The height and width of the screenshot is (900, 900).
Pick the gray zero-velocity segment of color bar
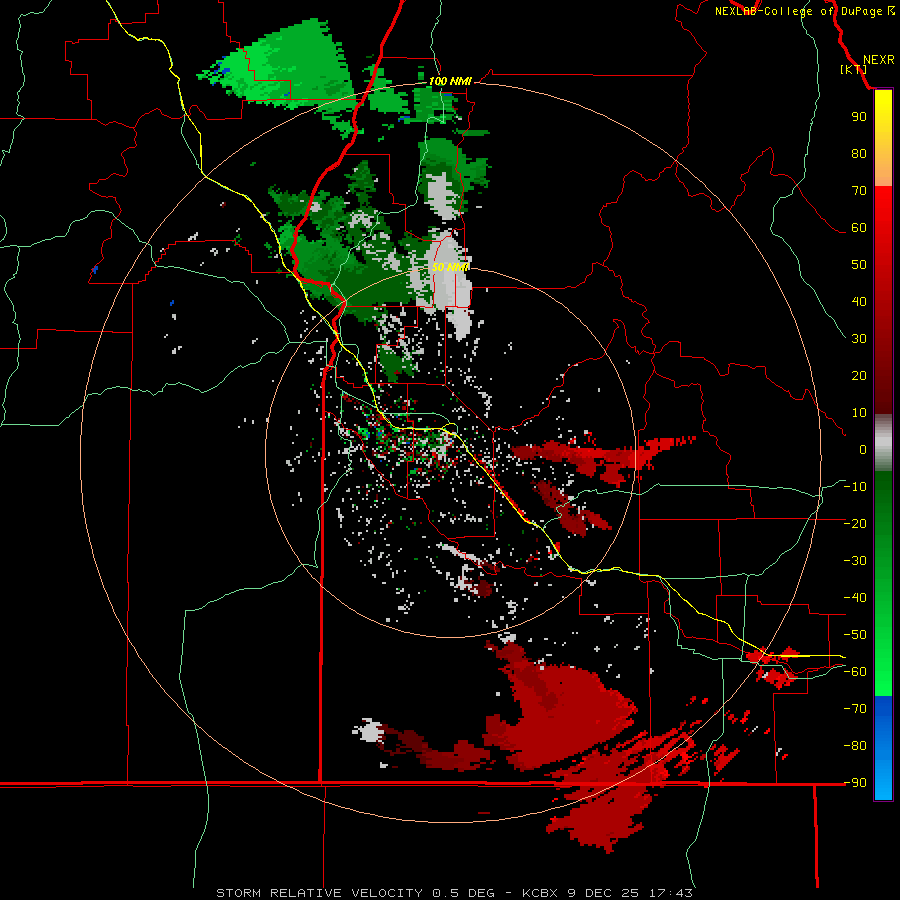tap(883, 443)
